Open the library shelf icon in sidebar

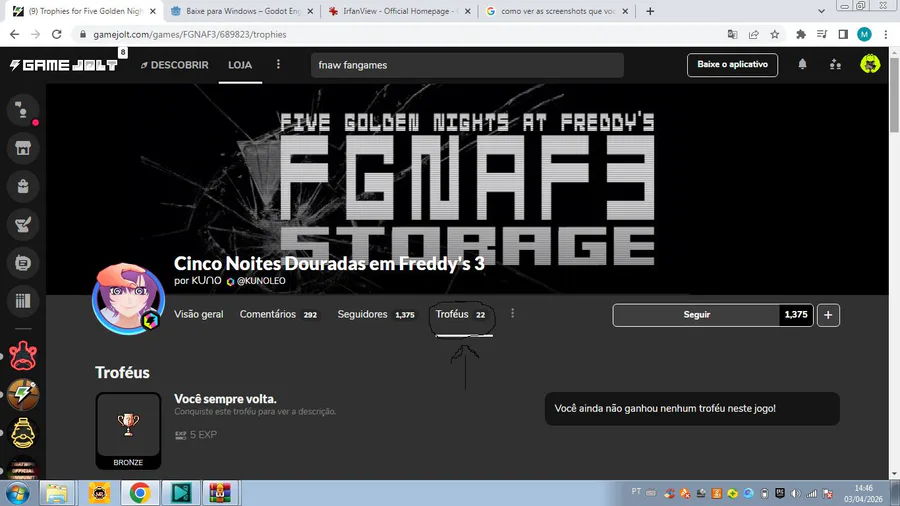pyautogui.click(x=23, y=301)
